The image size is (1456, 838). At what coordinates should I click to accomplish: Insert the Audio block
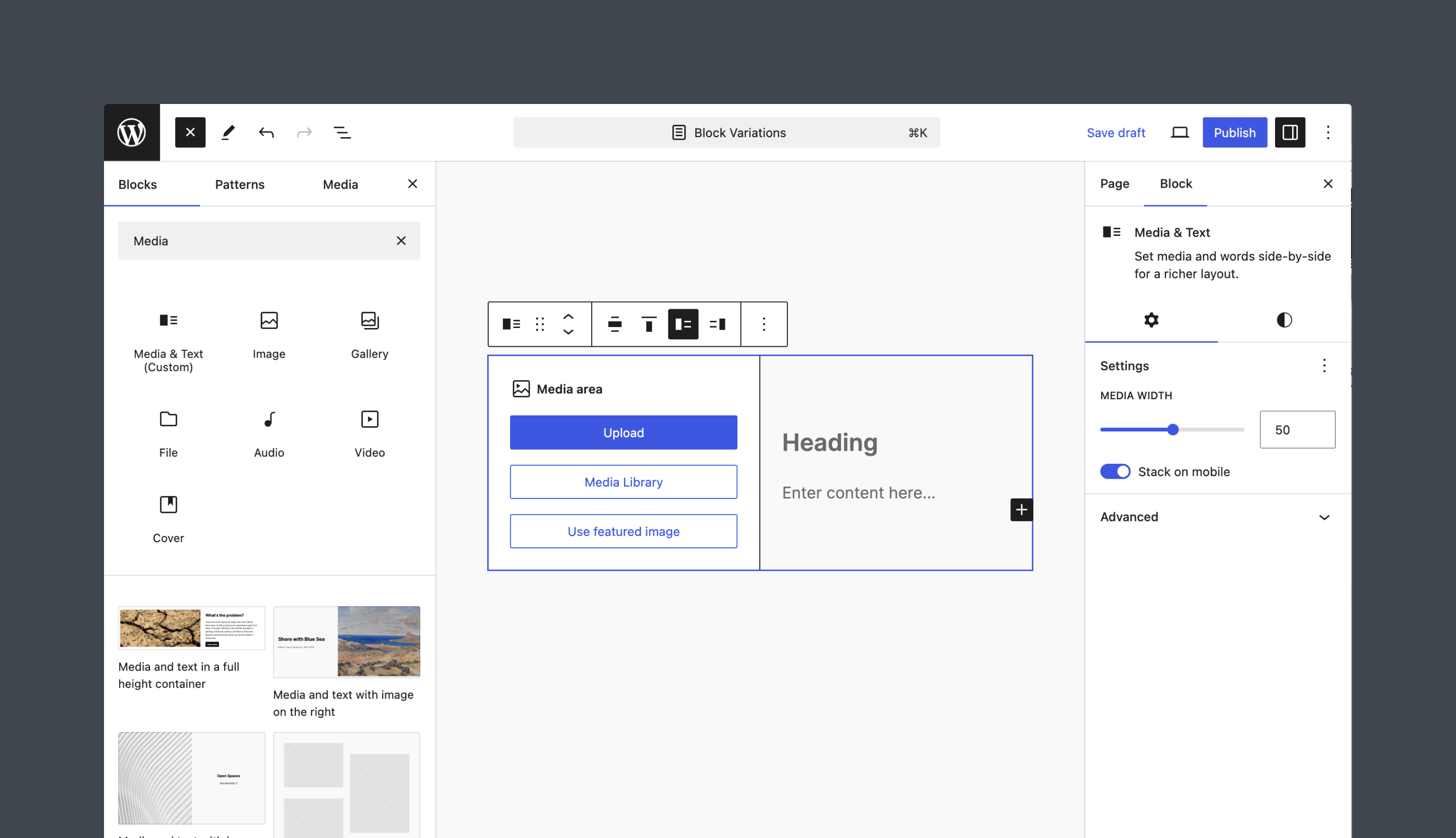[269, 434]
